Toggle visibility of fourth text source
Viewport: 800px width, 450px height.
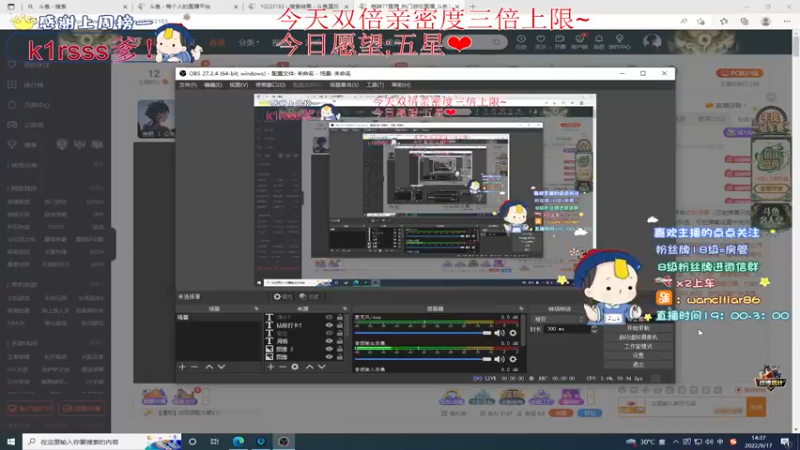(x=329, y=341)
